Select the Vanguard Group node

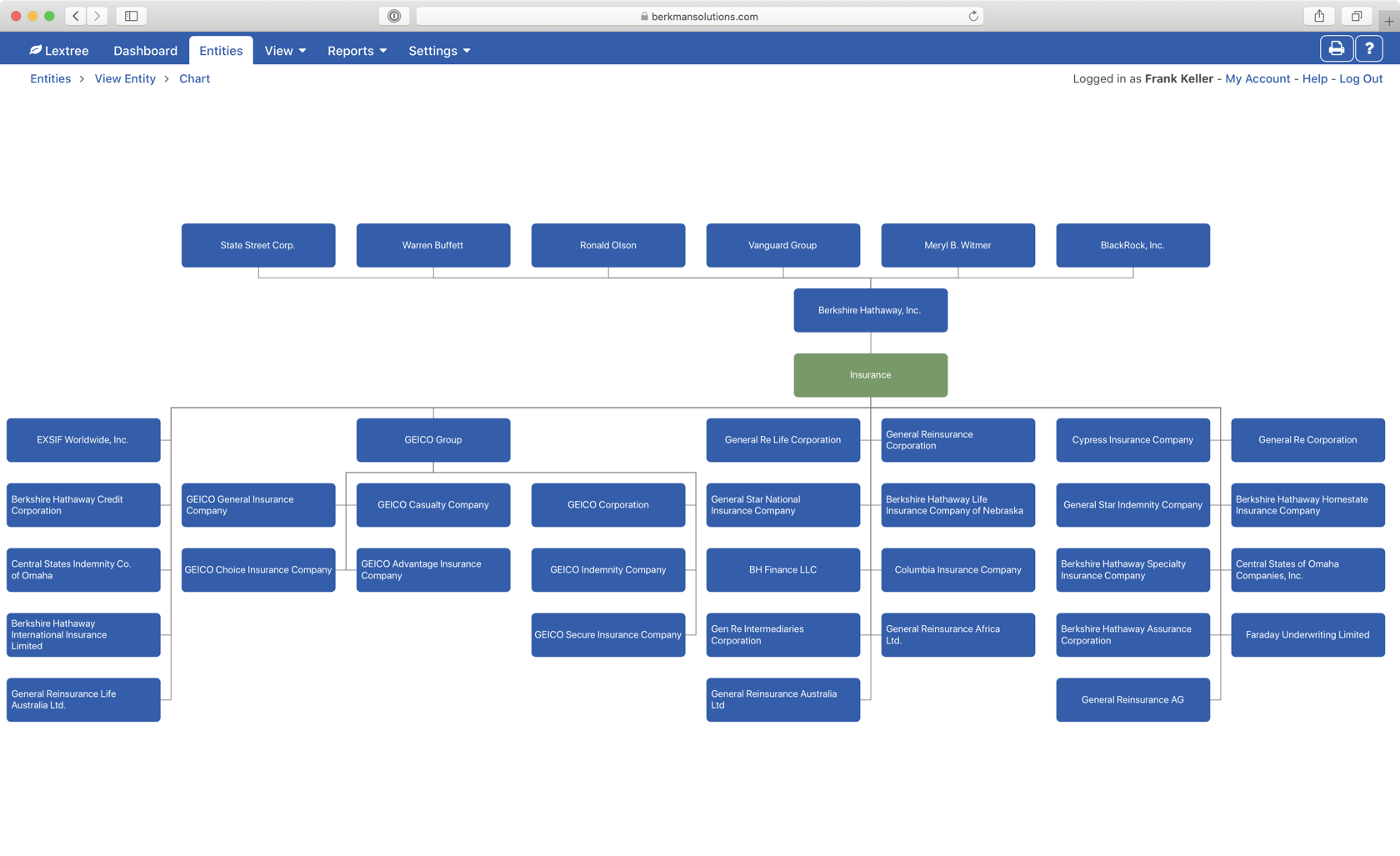[x=783, y=245]
